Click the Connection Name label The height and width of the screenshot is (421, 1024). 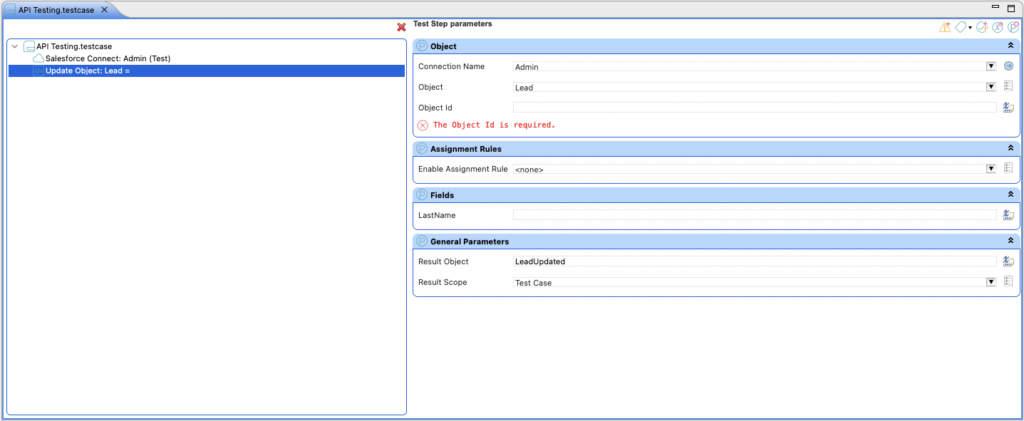pos(451,67)
